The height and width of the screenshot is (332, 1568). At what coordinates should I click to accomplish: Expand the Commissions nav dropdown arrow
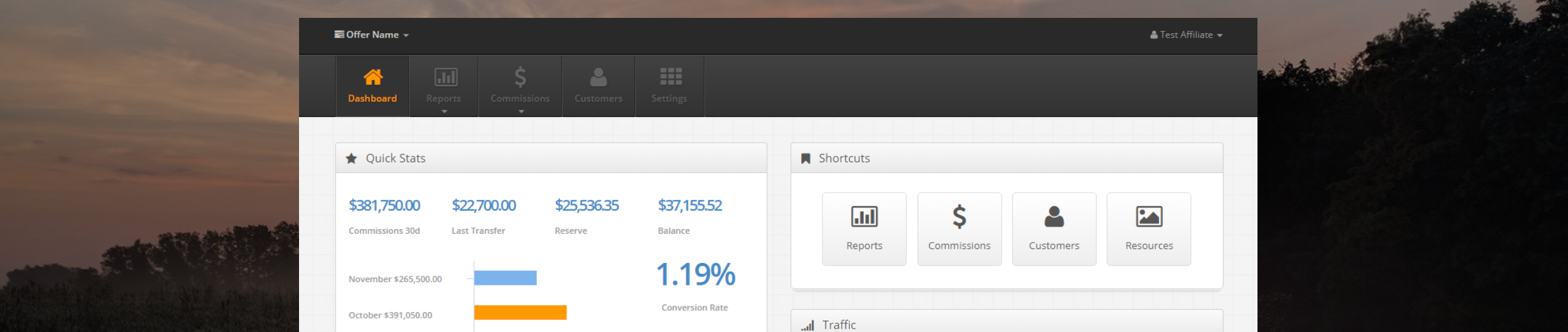[521, 112]
